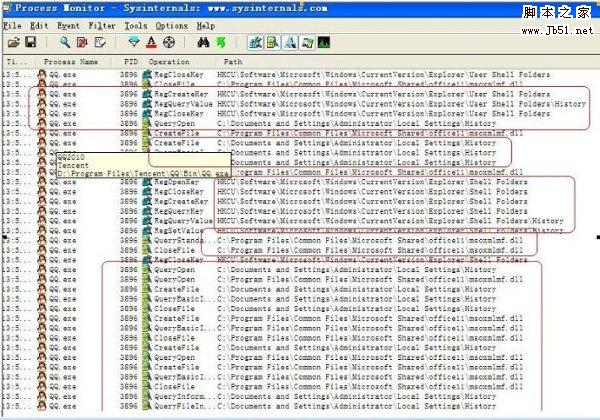The height and width of the screenshot is (420, 600).
Task: Click RegCreateKey in the User Shell Folders row
Action: pos(181,94)
